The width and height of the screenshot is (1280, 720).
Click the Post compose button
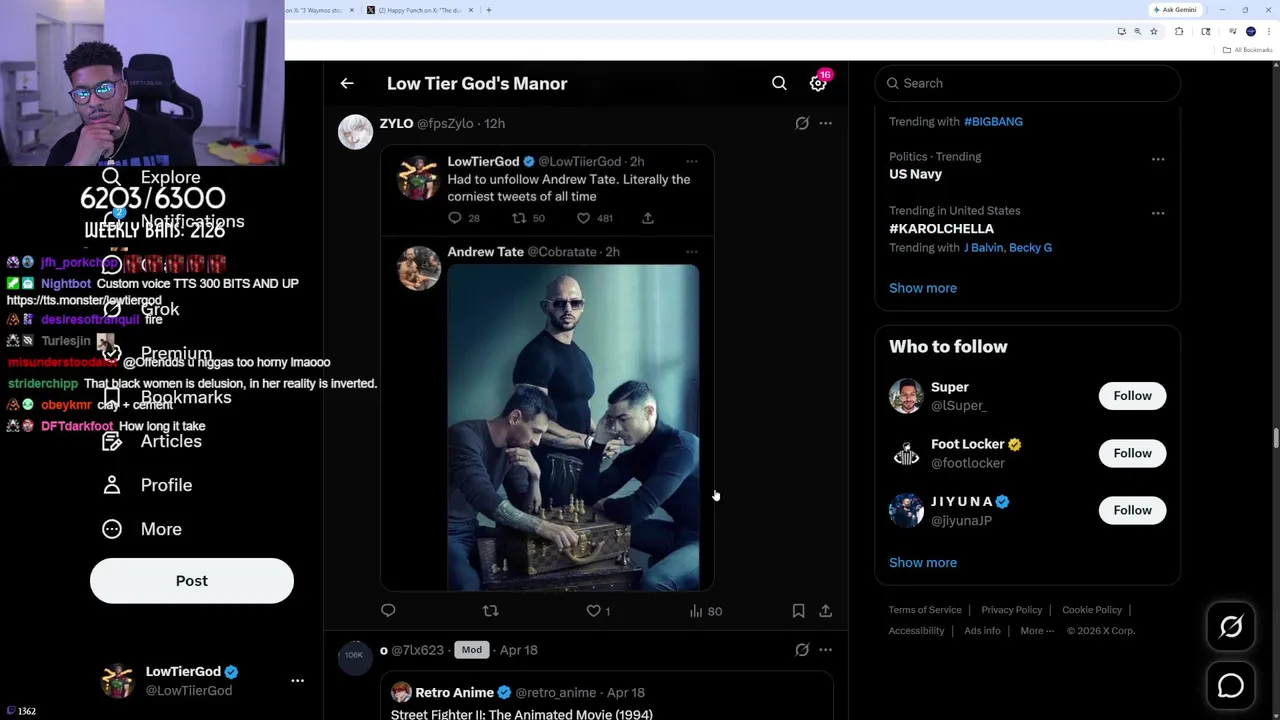click(192, 581)
